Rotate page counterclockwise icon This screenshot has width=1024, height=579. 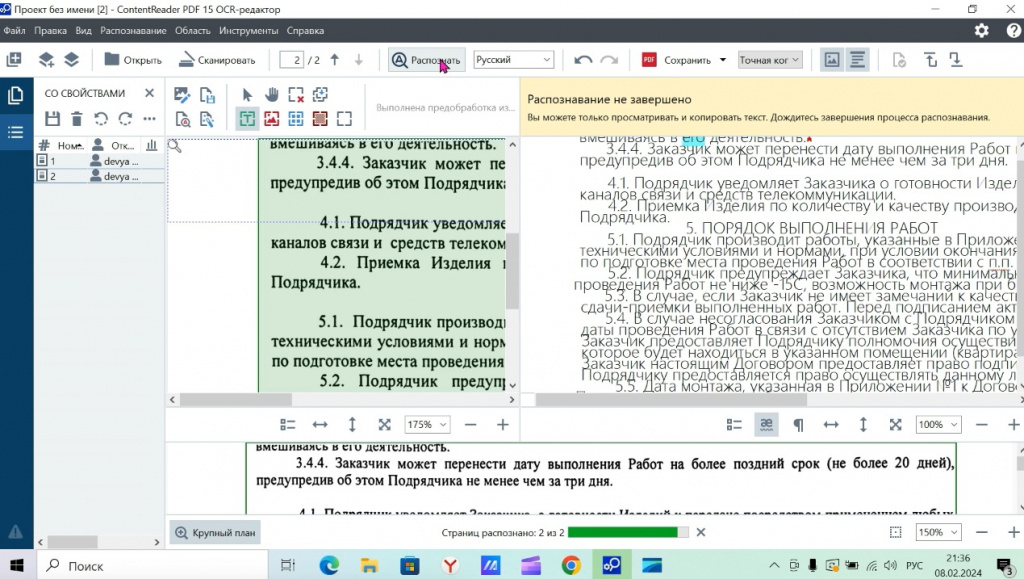coord(101,119)
